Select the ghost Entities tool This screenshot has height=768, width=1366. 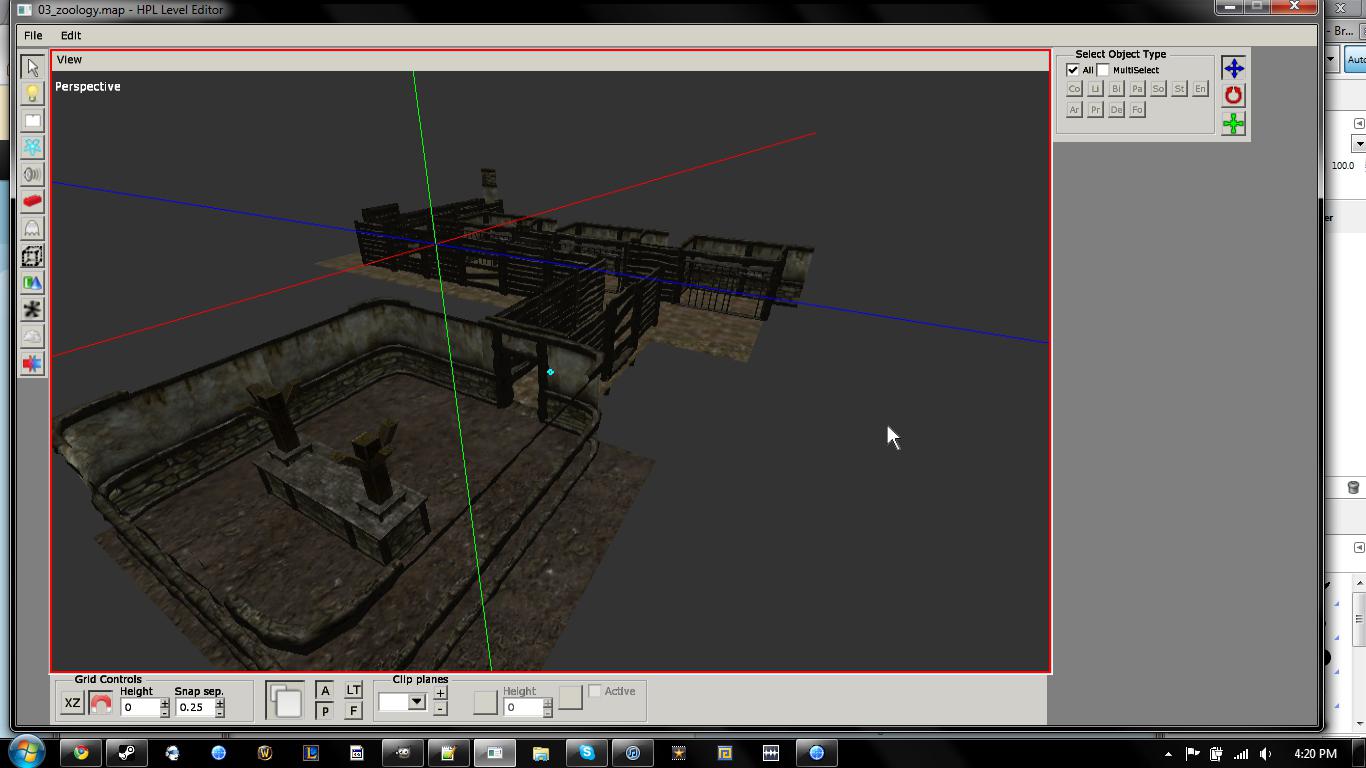point(32,228)
